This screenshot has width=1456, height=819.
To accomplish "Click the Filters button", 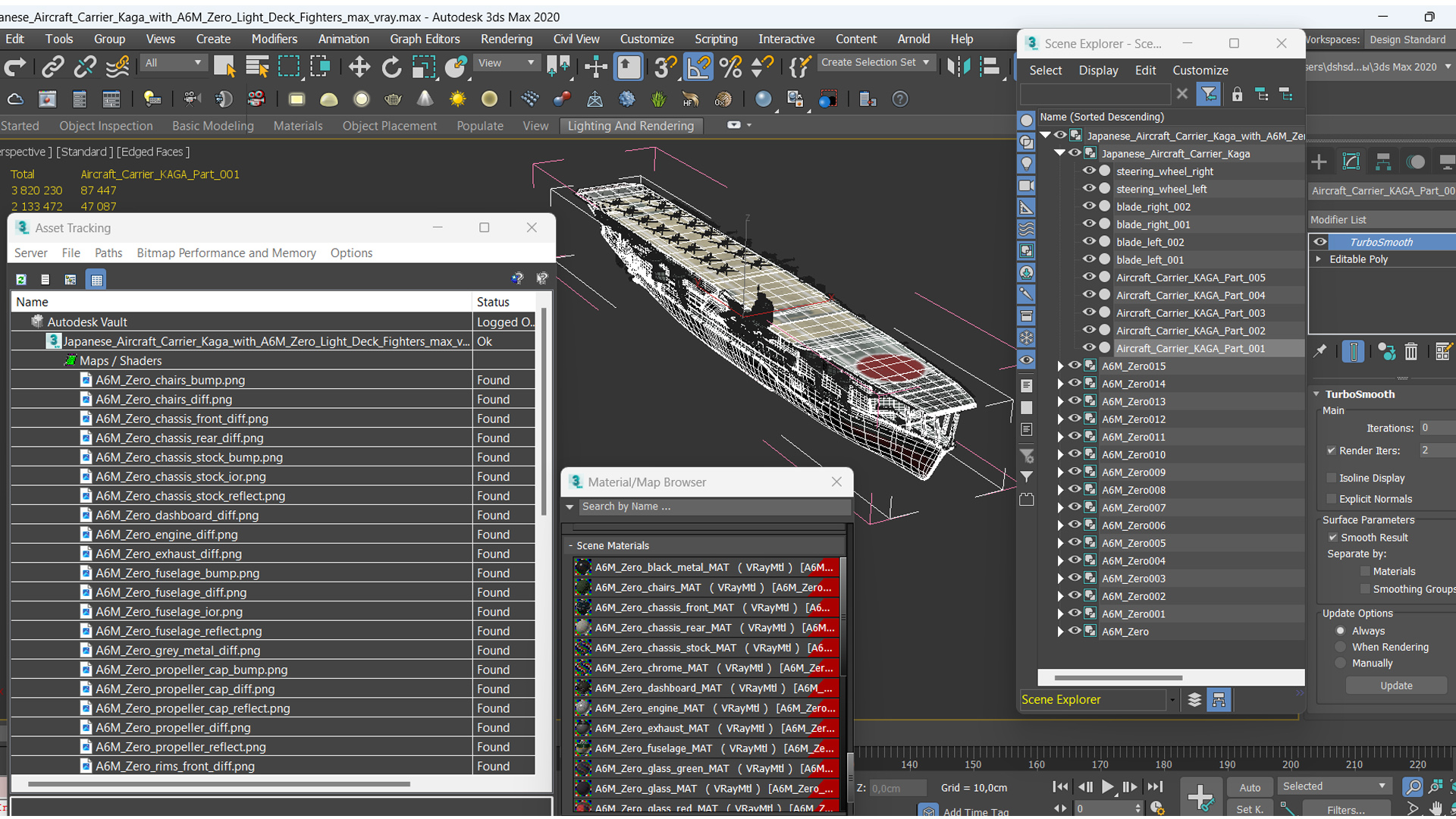I will click(1345, 809).
